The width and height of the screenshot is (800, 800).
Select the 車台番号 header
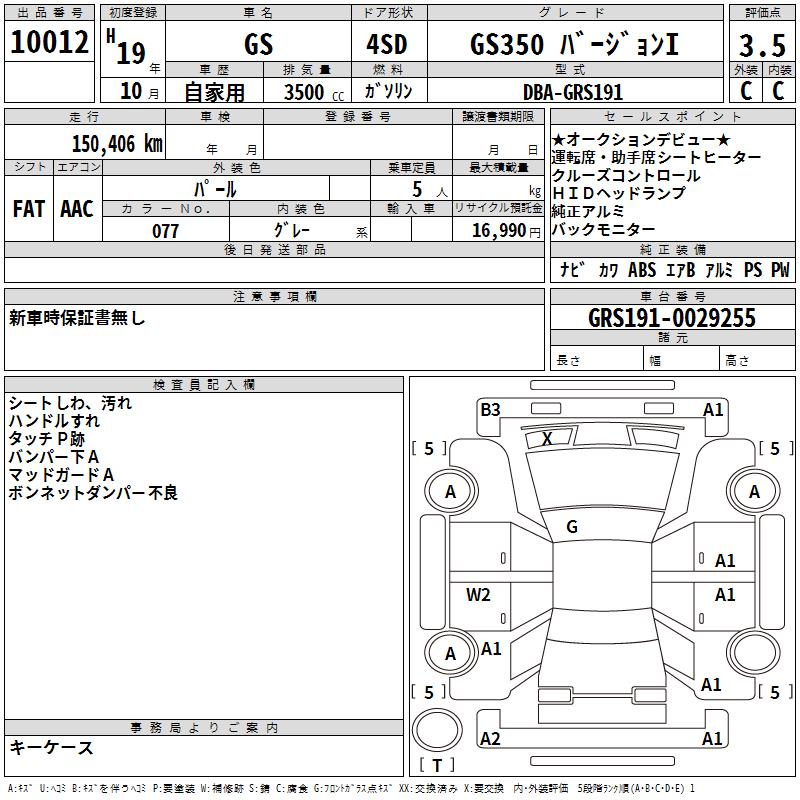[x=672, y=296]
